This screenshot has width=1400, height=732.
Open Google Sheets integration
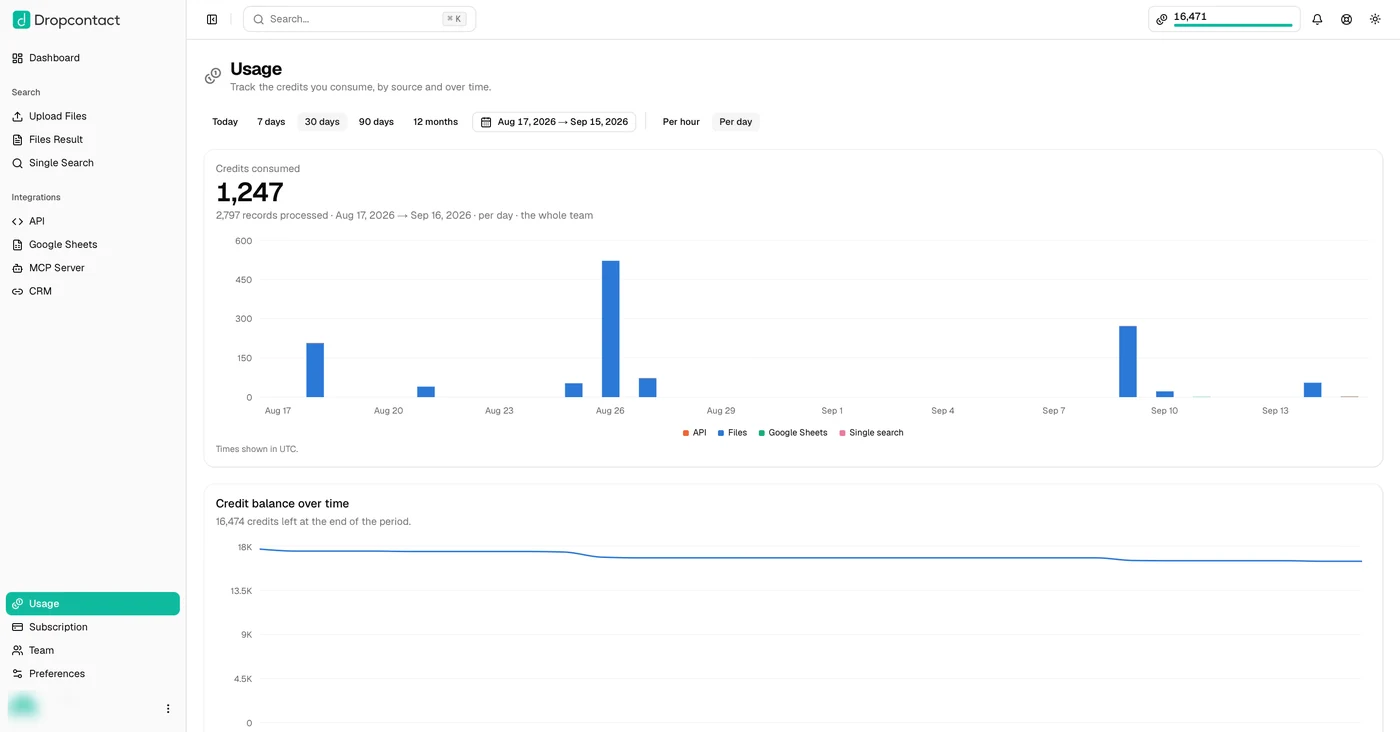pyautogui.click(x=93, y=244)
